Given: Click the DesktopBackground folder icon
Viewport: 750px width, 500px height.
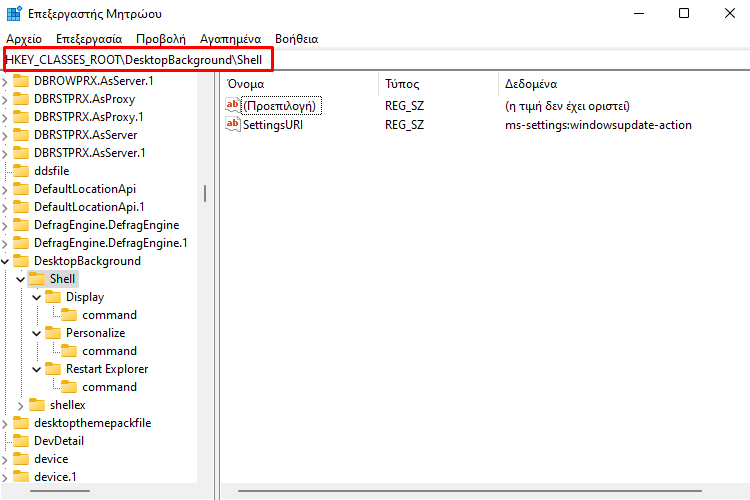Looking at the screenshot, I should tap(21, 261).
